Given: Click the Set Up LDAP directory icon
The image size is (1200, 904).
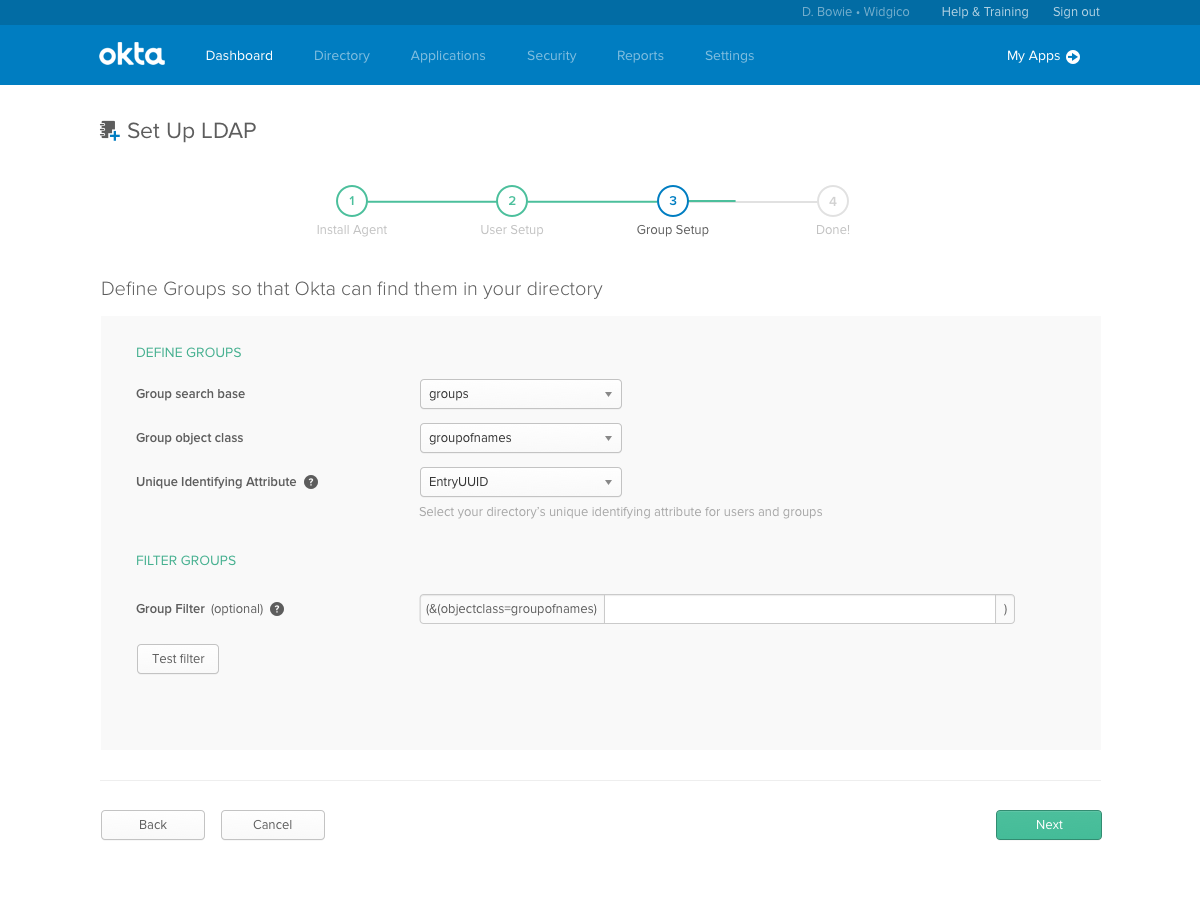Looking at the screenshot, I should point(110,131).
